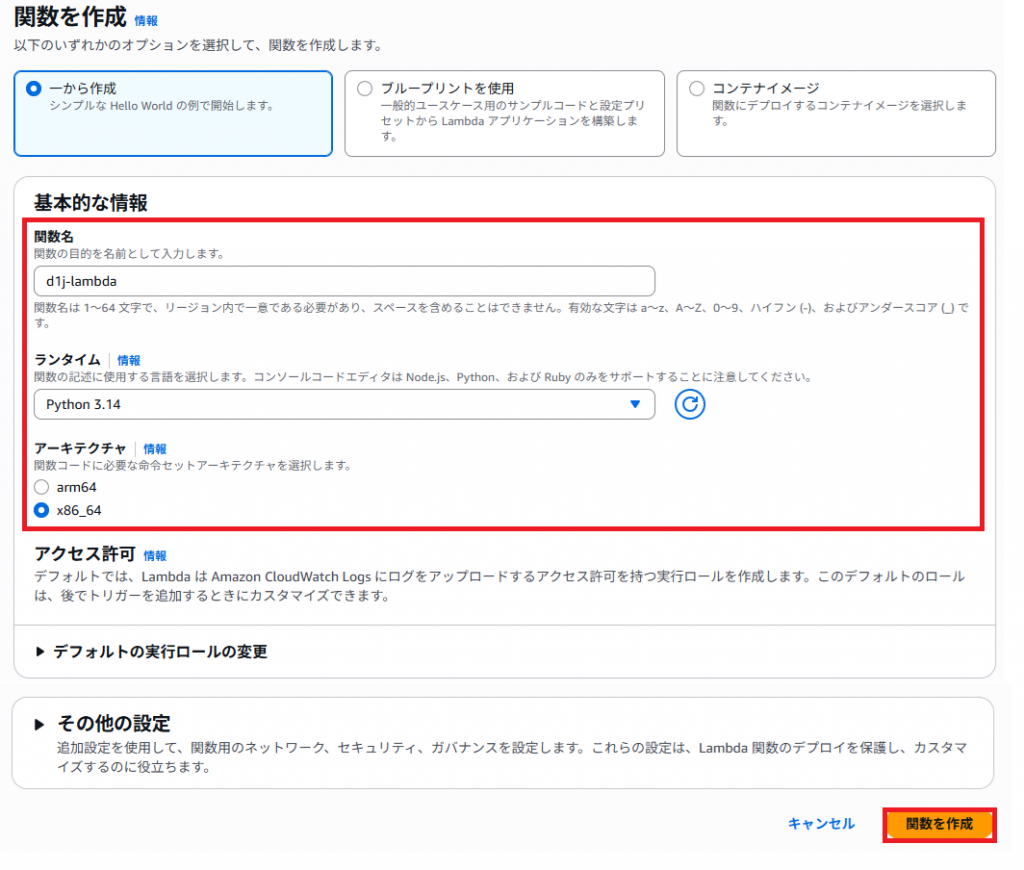Choose the arm64 architecture option
Screen dimensions: 1024x870
[x=41, y=487]
